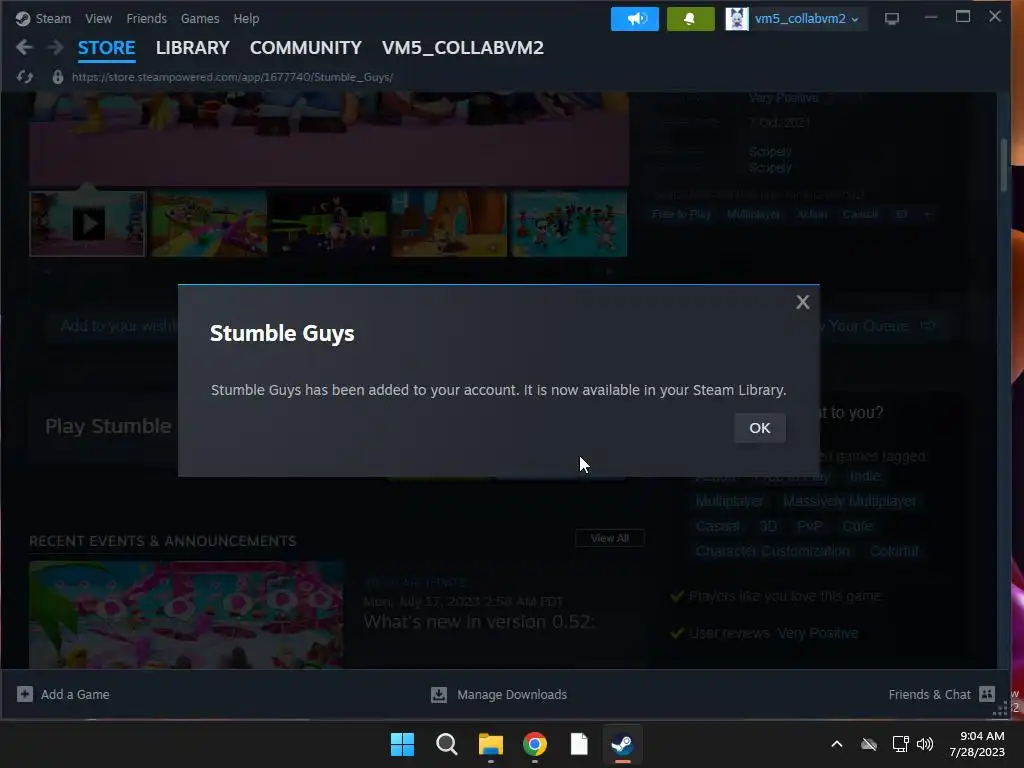Click the PvP tag
Image resolution: width=1024 pixels, height=768 pixels.
tap(810, 526)
